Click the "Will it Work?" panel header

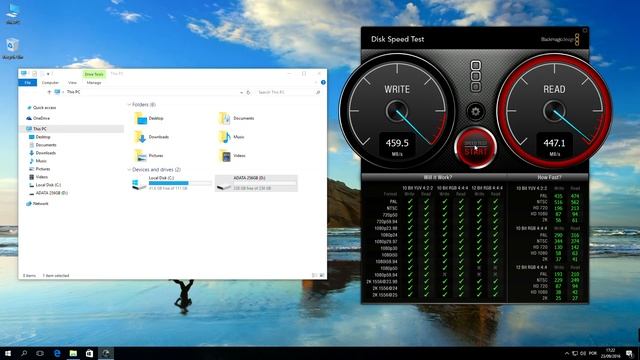click(x=438, y=177)
